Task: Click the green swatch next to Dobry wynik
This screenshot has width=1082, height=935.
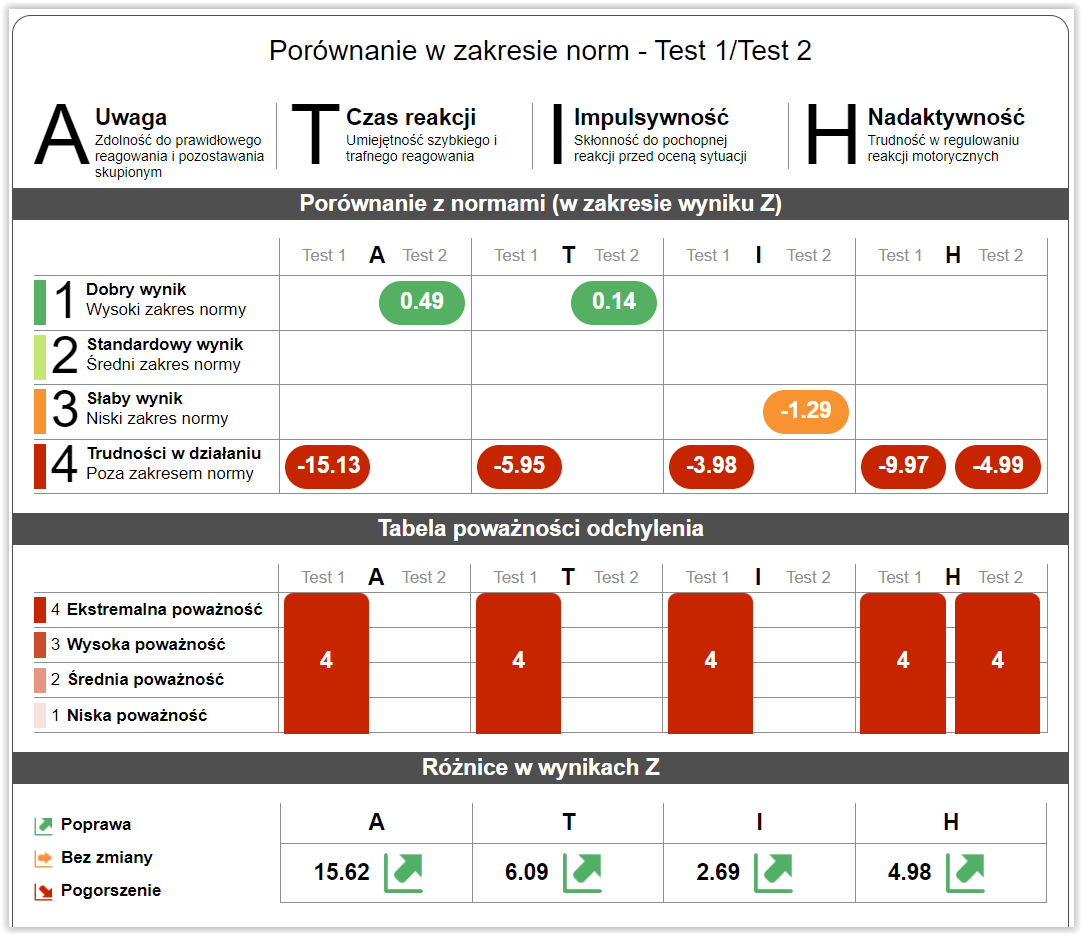Action: coord(40,302)
